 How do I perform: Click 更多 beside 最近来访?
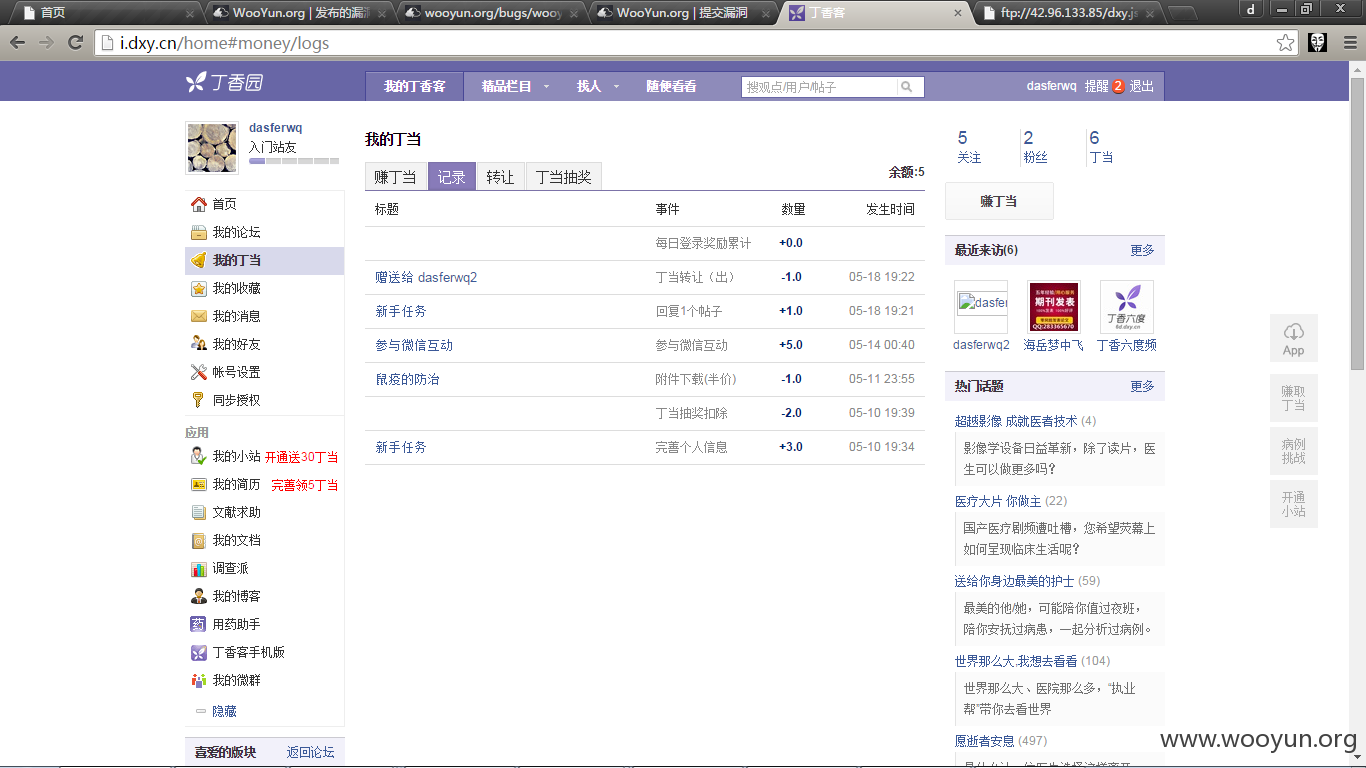1142,250
